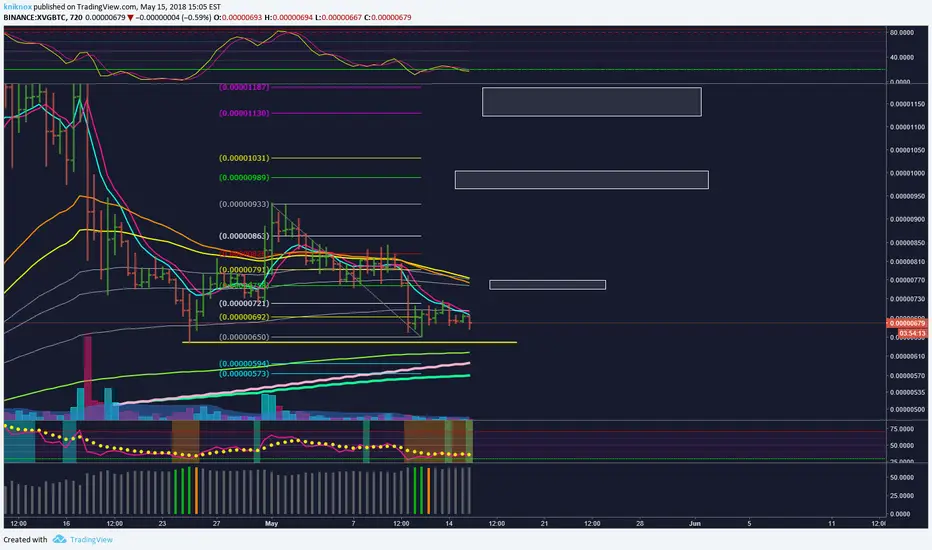Viewport: 932px width, 550px height.
Task: Click the 75.0000 RSI axis label
Action: tap(902, 429)
